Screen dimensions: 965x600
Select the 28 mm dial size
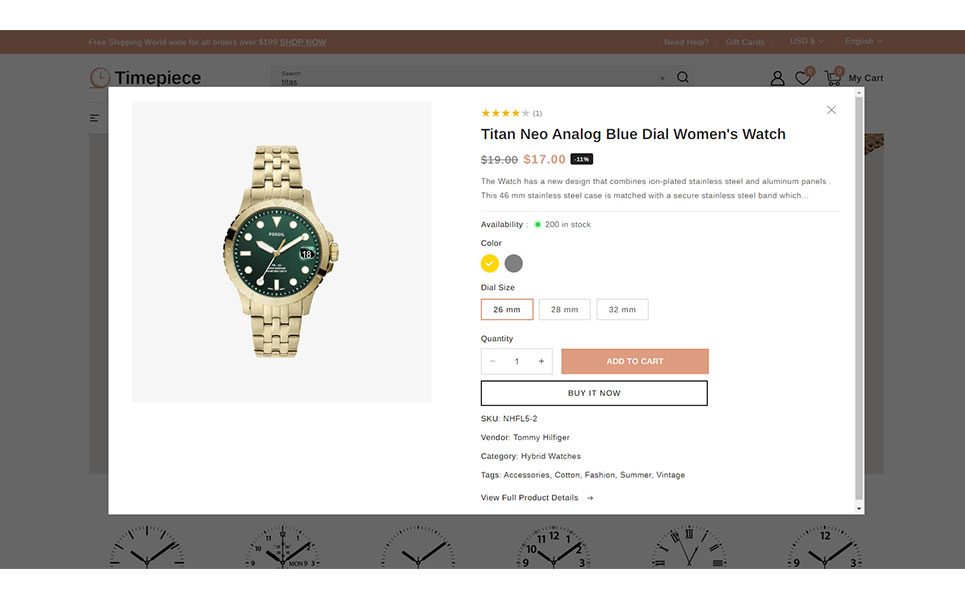[564, 310]
